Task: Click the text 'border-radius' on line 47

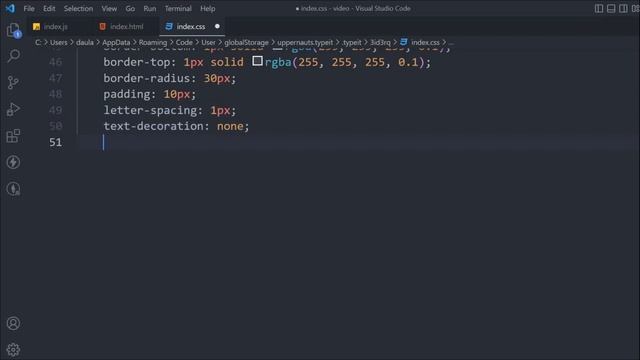Action: click(147, 78)
